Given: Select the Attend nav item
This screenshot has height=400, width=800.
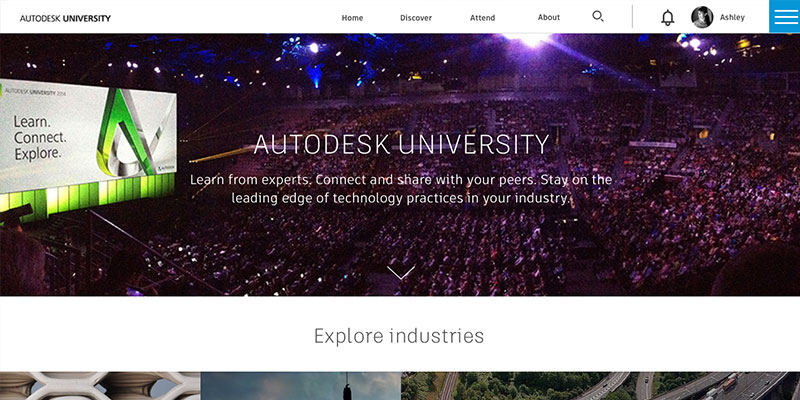Looking at the screenshot, I should click(x=483, y=18).
